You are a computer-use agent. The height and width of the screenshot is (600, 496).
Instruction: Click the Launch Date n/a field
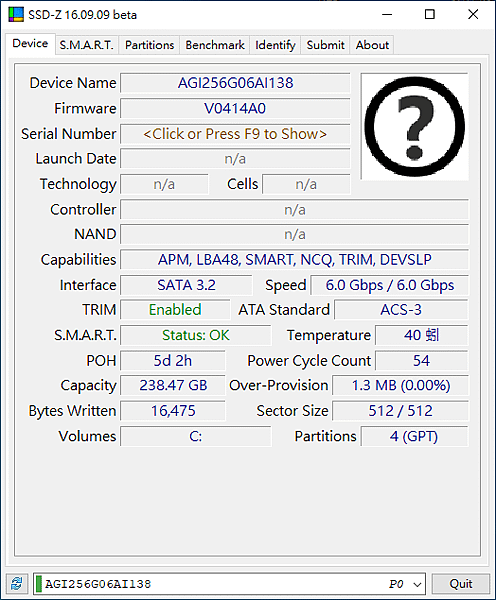point(235,159)
